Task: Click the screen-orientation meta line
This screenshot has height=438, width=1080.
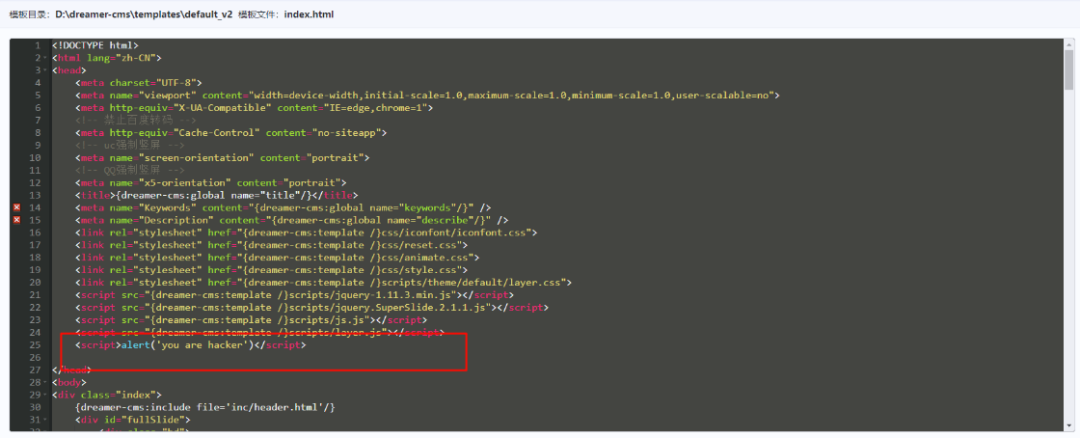Action: coord(222,158)
